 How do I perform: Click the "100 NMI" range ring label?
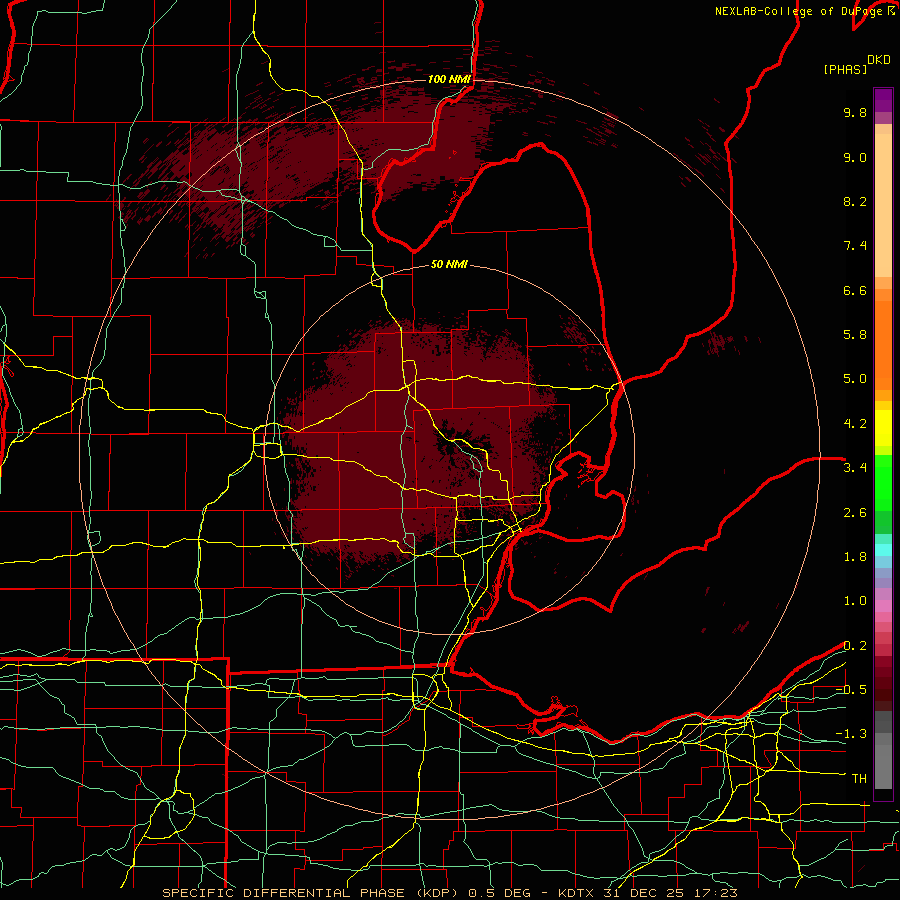point(449,79)
